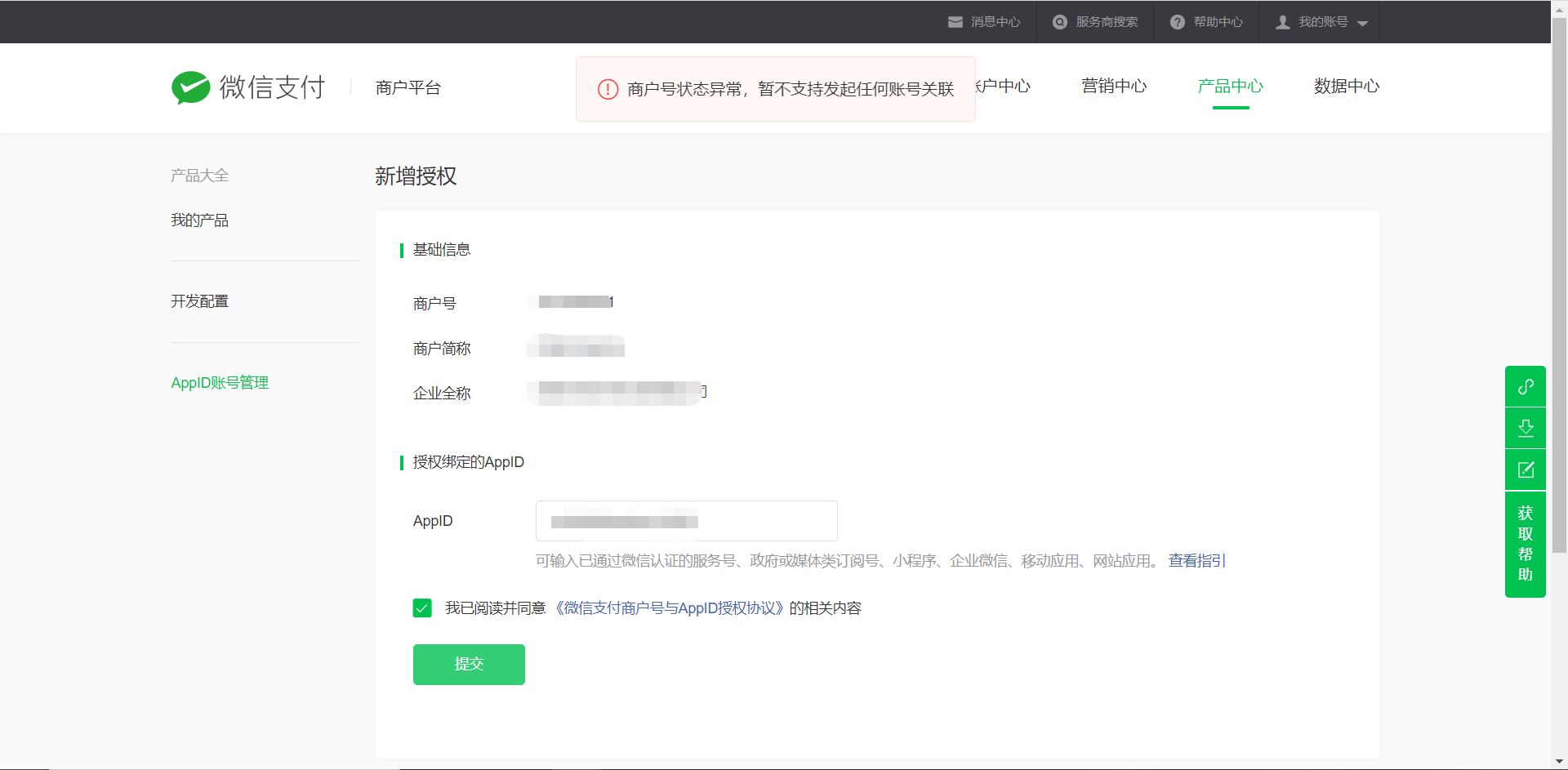The height and width of the screenshot is (770, 1568).
Task: Open AppID账号管理 in the sidebar
Action: pos(220,383)
